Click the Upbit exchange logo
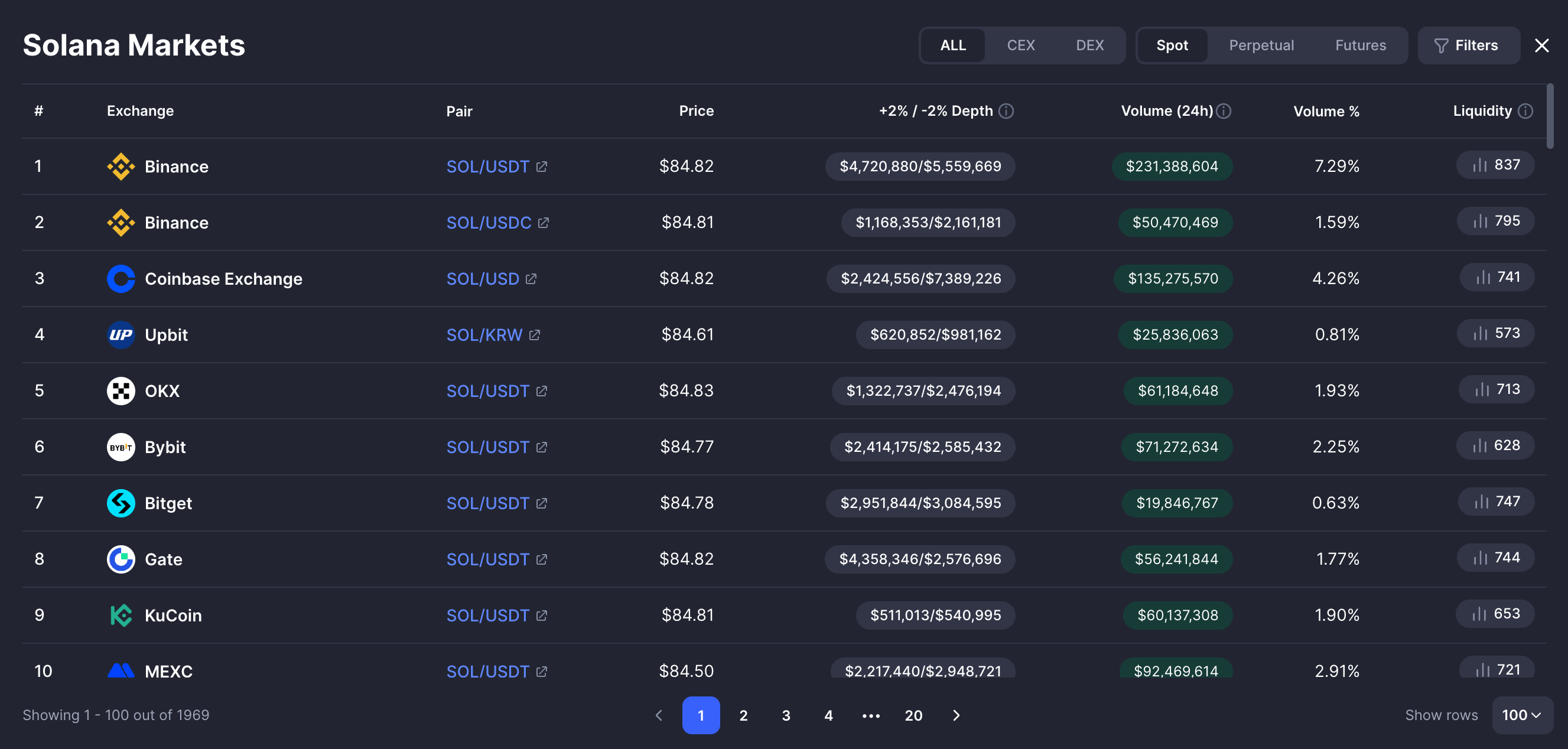This screenshot has height=749, width=1568. [x=121, y=335]
